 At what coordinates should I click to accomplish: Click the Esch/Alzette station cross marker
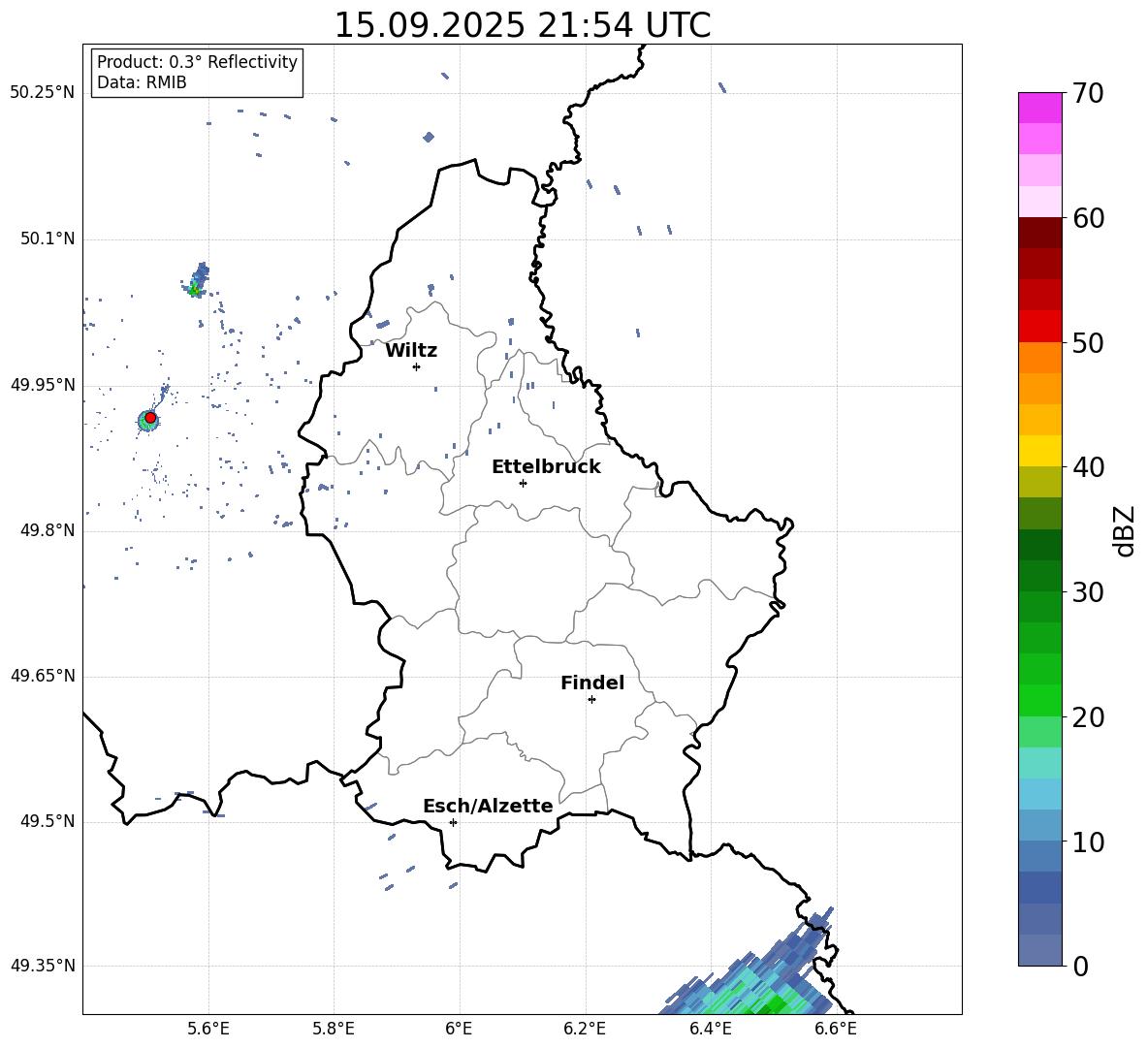[453, 822]
